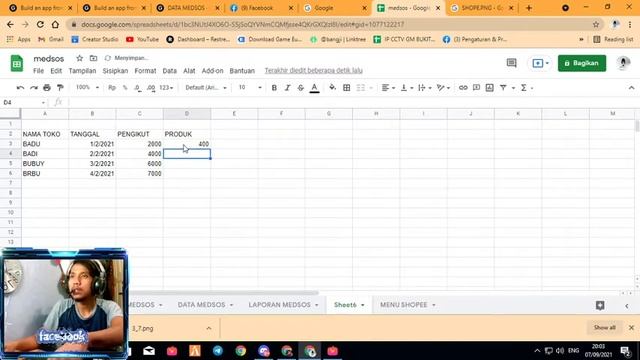Click the Insert link icon
Image resolution: width=640 pixels, height=360 pixels.
463,88
